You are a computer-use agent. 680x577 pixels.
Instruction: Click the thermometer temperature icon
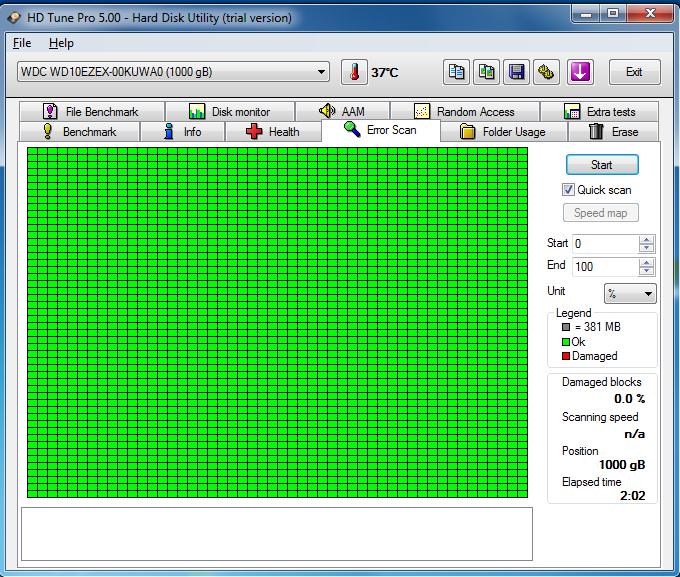(354, 72)
